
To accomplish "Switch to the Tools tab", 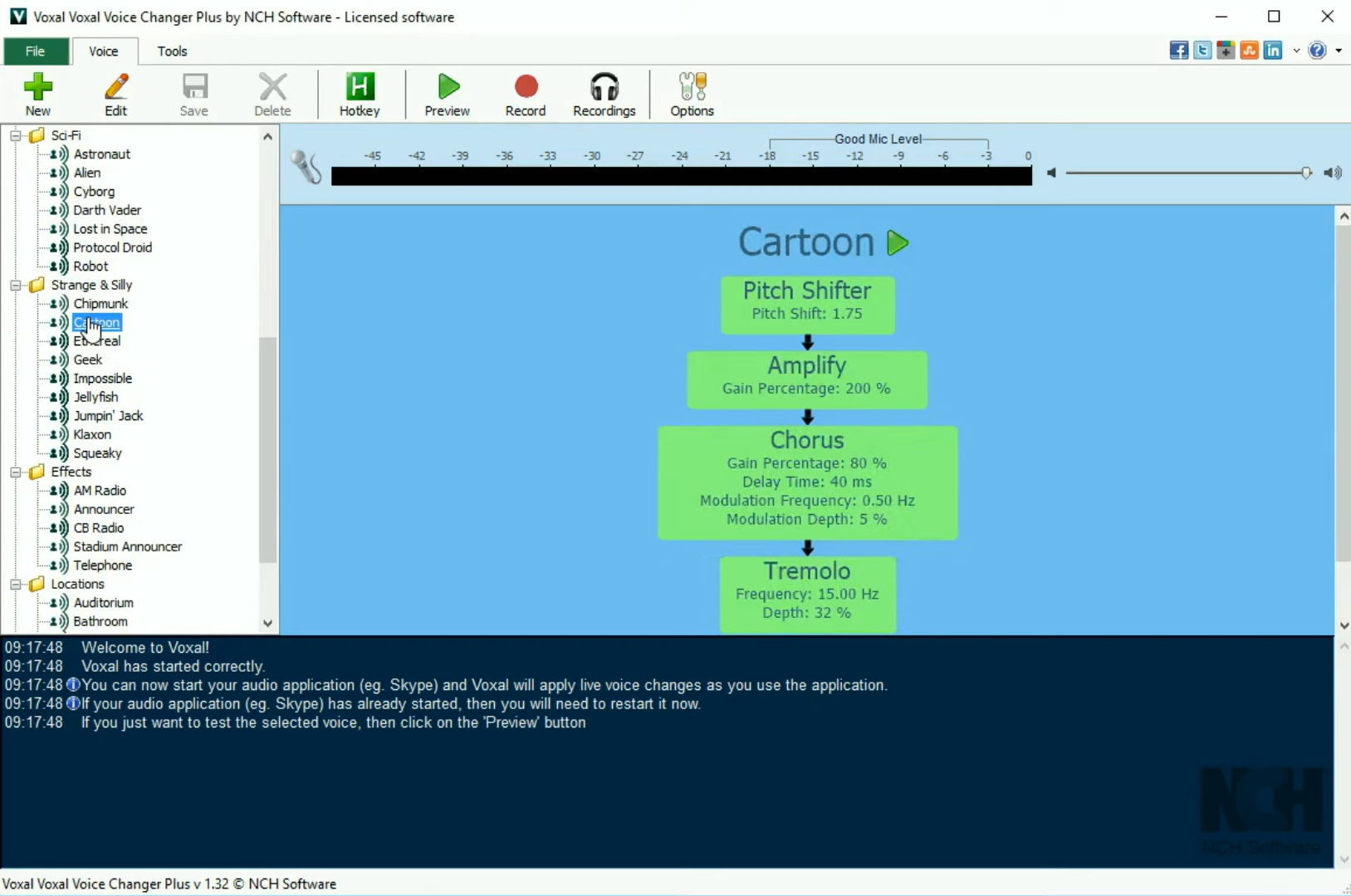I will [x=173, y=51].
